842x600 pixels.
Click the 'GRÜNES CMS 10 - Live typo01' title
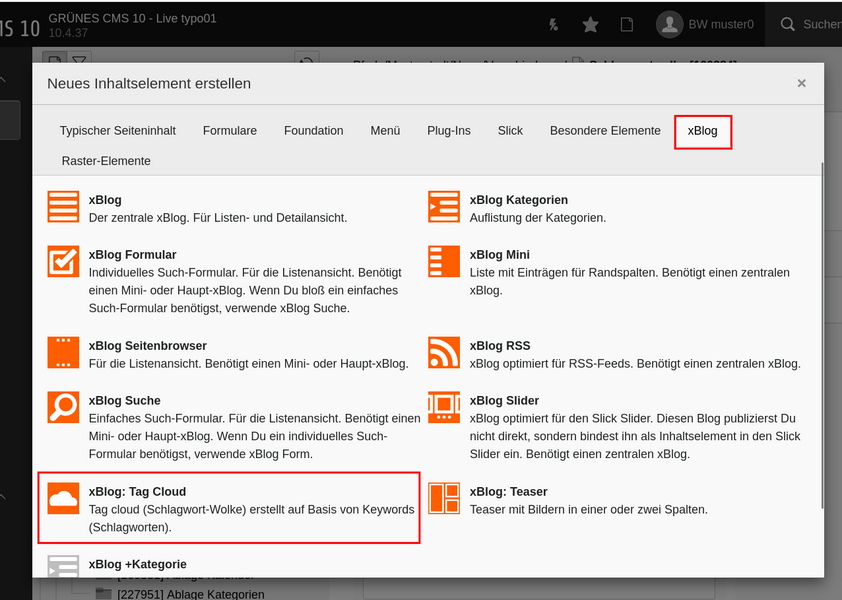pos(133,18)
